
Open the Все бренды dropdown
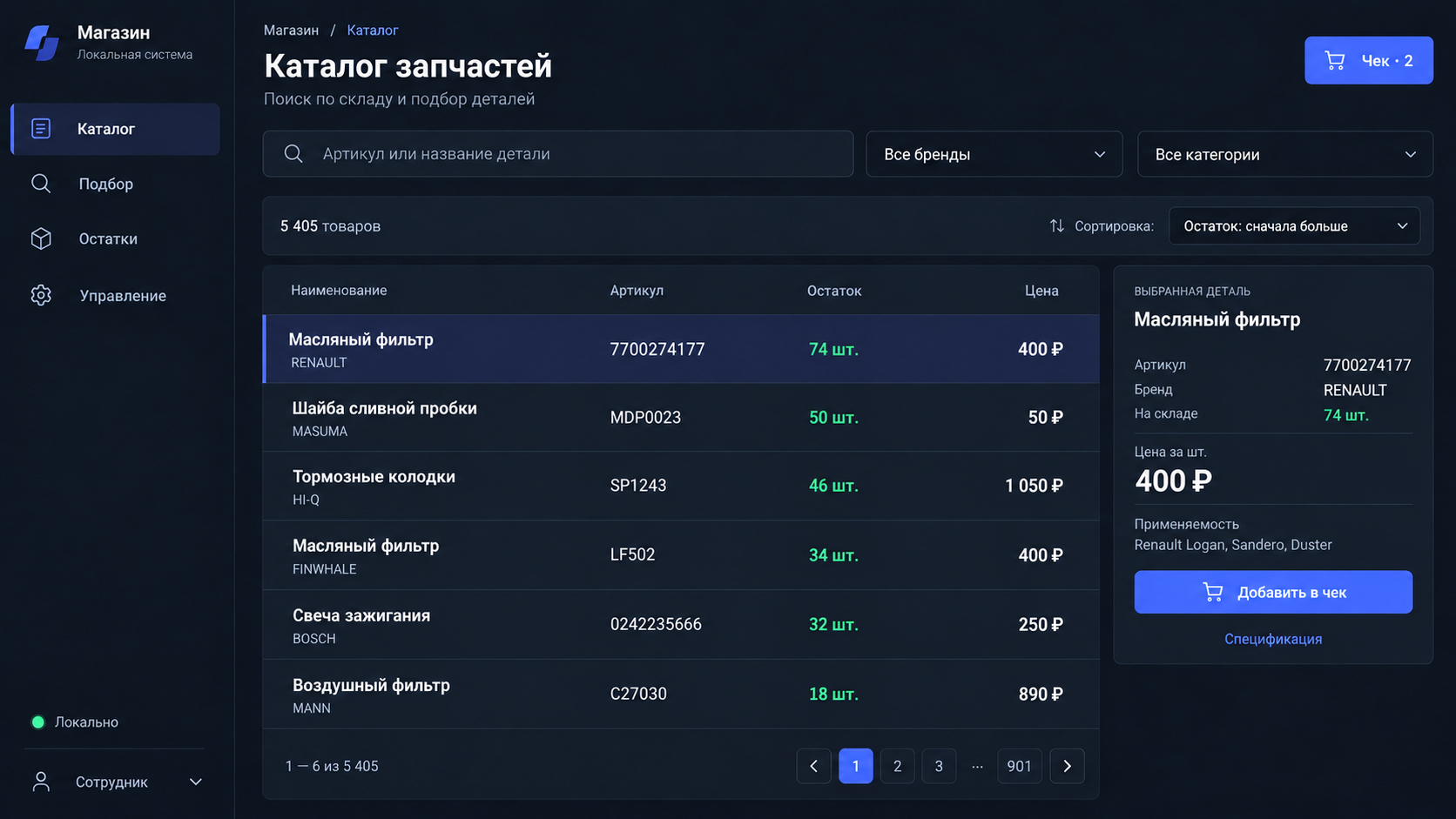(994, 154)
